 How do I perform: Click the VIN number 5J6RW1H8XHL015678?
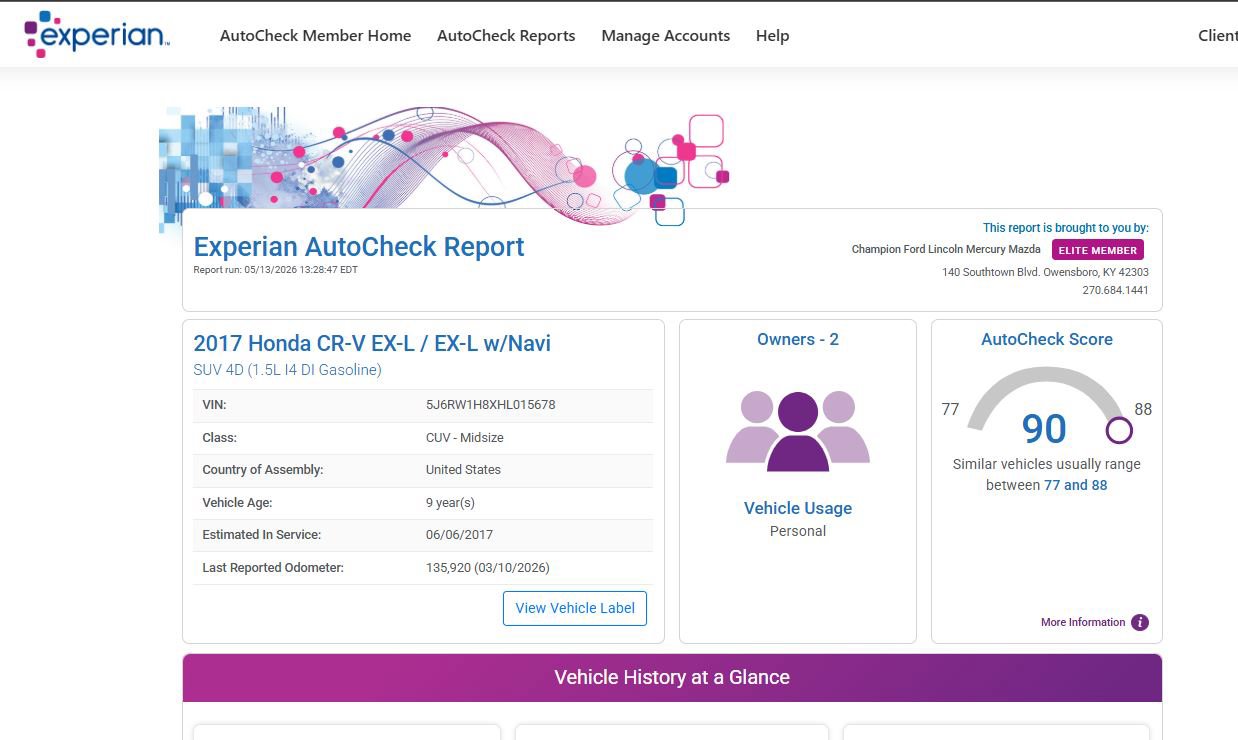[491, 405]
